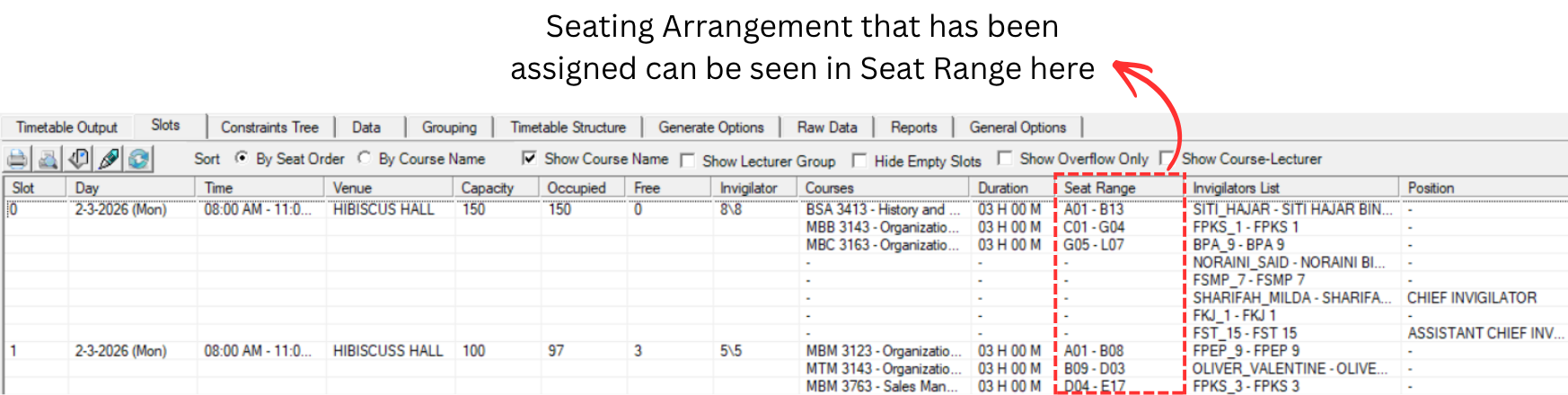Click invigilator count 8\8 cell
The height and width of the screenshot is (395, 1568).
[730, 209]
